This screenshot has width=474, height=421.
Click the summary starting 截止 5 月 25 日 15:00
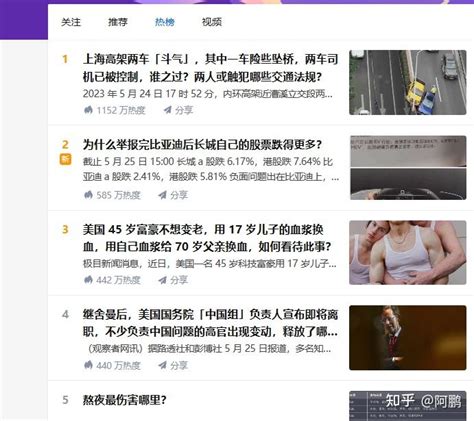(x=211, y=169)
